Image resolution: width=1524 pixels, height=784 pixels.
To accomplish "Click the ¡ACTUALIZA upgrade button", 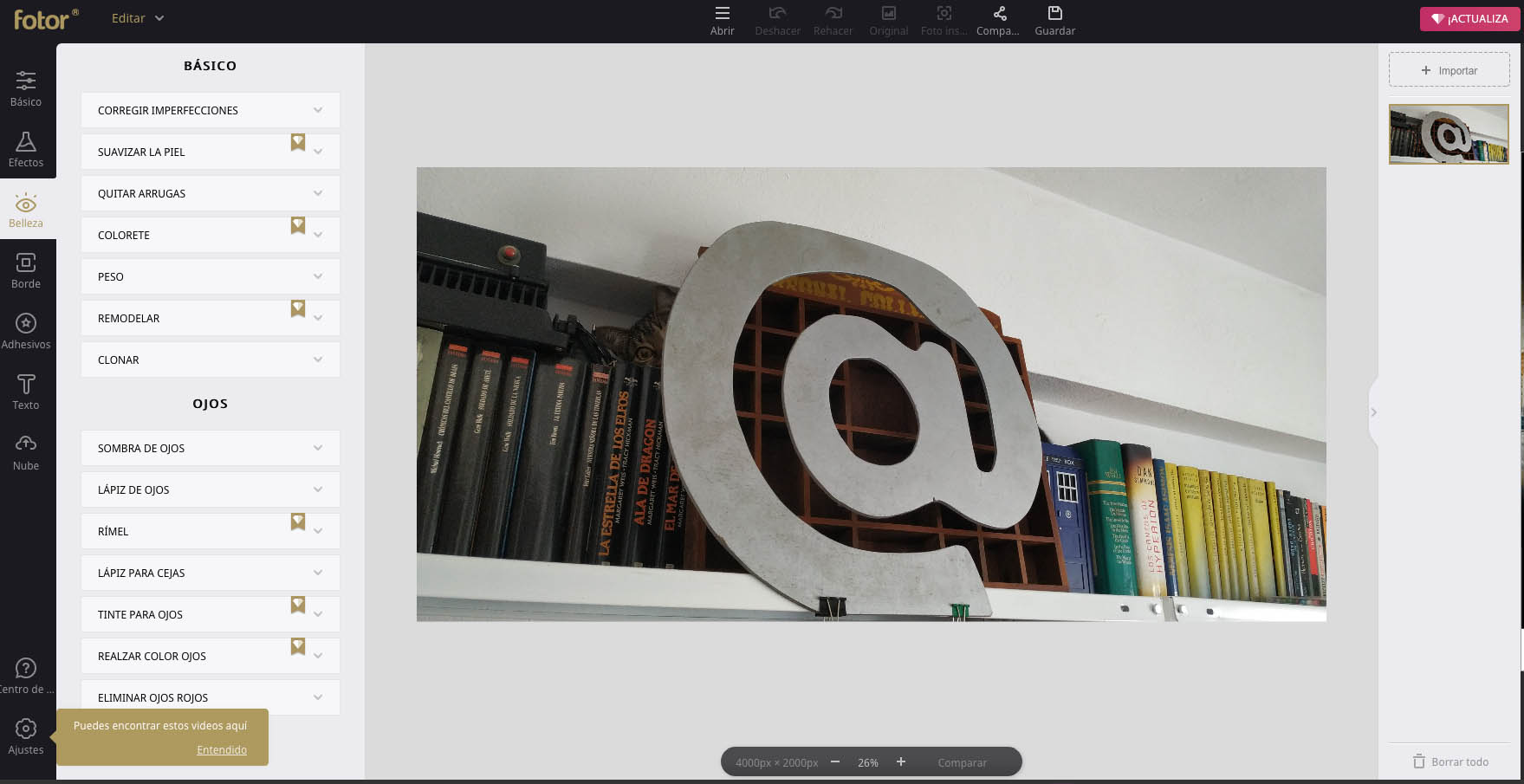I will point(1469,18).
